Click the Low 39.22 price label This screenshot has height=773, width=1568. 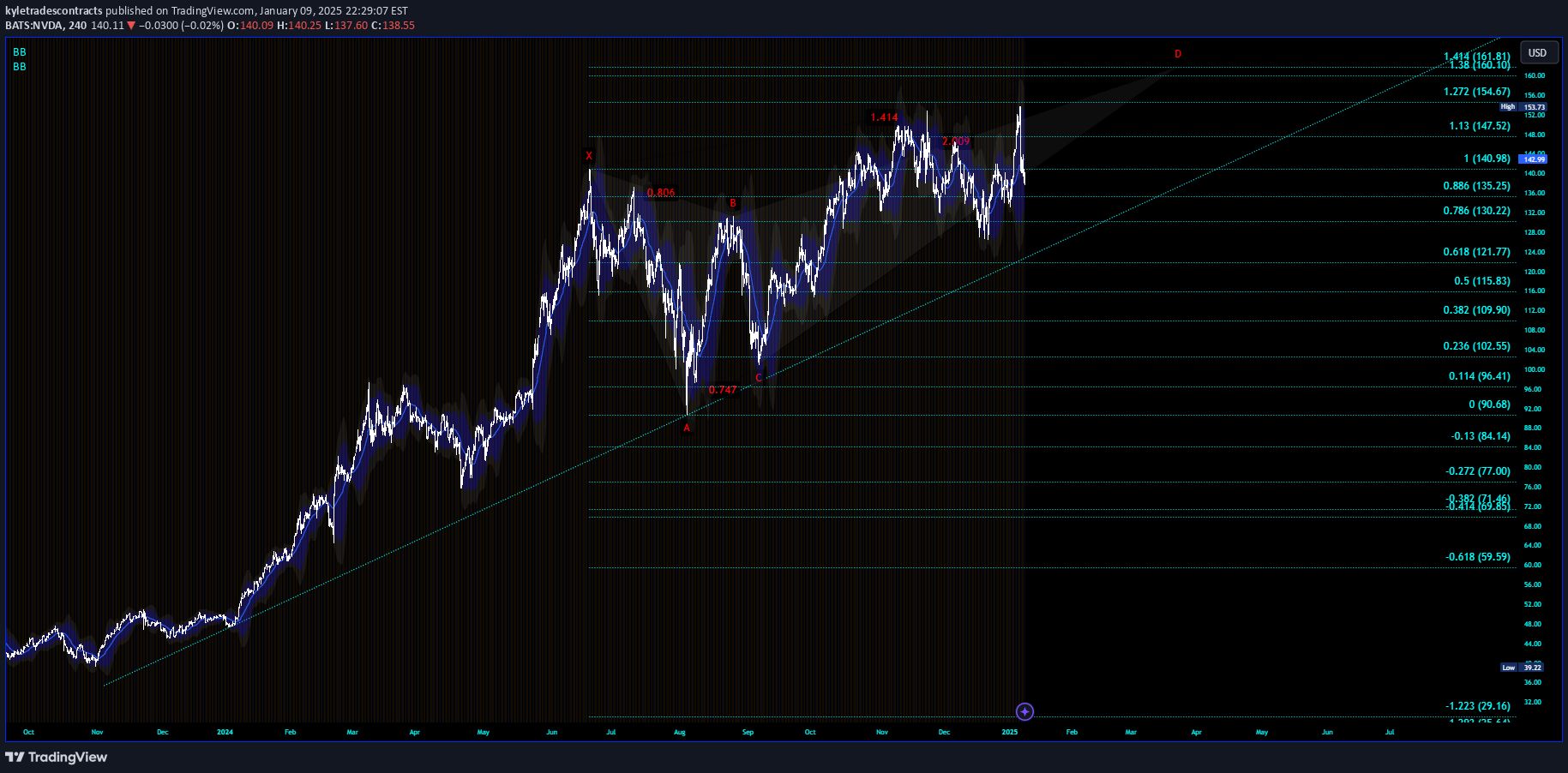[1523, 668]
